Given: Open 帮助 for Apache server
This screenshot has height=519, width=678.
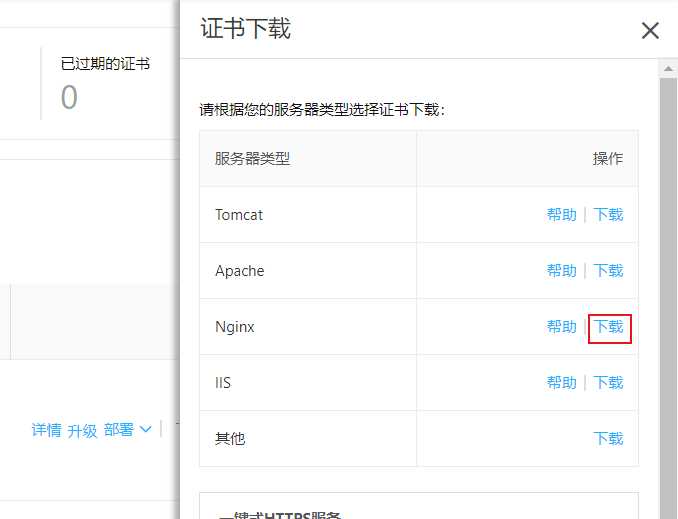Looking at the screenshot, I should (x=561, y=271).
